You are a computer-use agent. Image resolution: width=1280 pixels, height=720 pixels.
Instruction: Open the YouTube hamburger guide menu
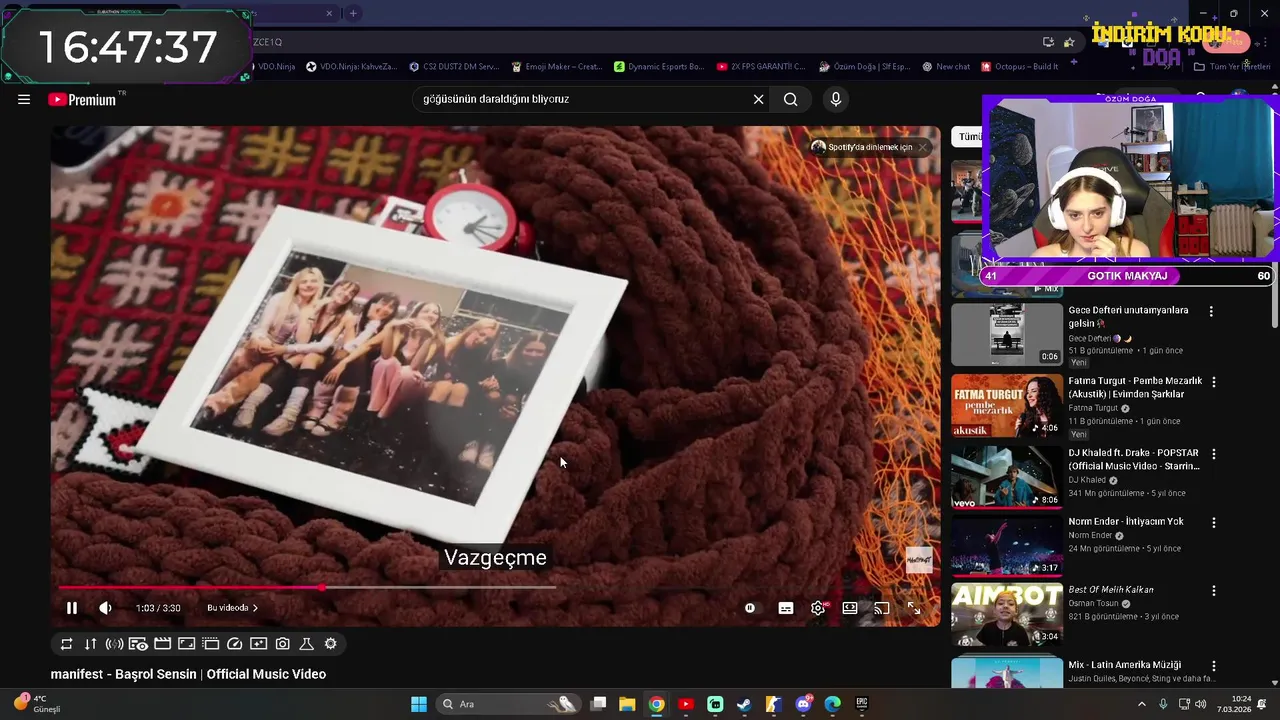pos(24,99)
